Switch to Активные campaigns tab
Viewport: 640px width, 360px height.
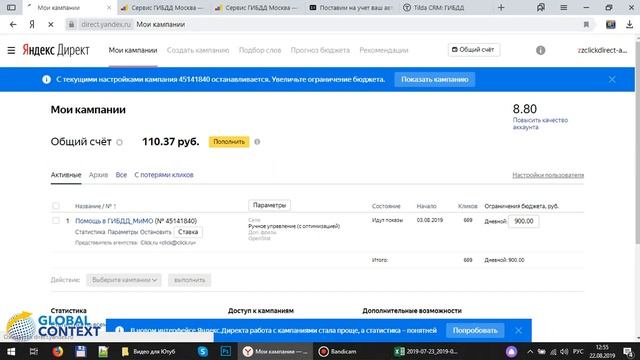[66, 175]
